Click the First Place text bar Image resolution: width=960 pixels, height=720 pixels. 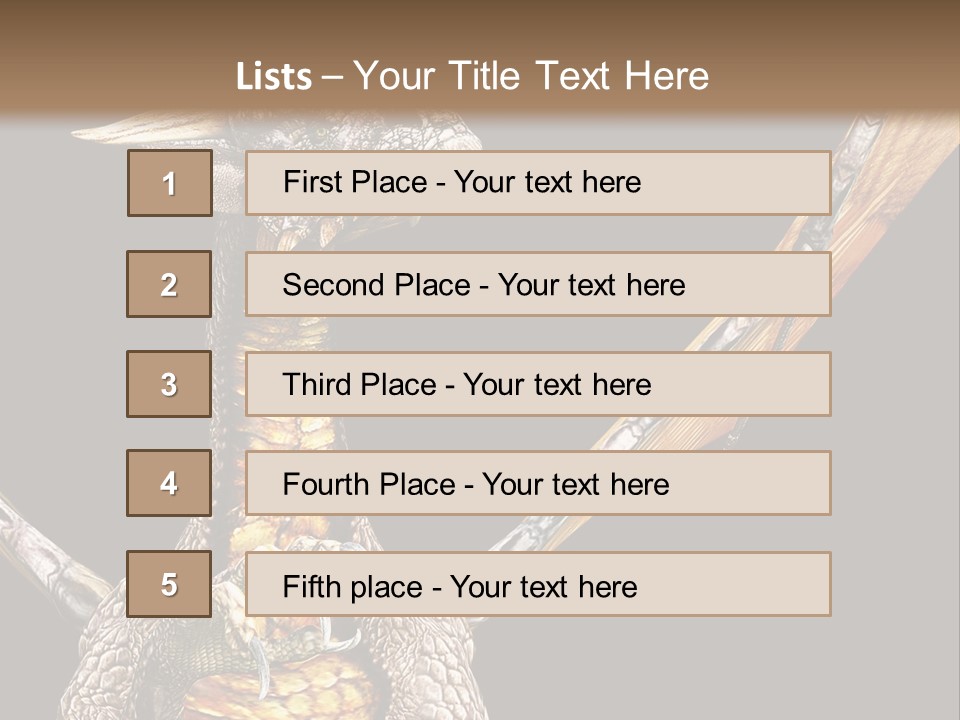pyautogui.click(x=538, y=183)
